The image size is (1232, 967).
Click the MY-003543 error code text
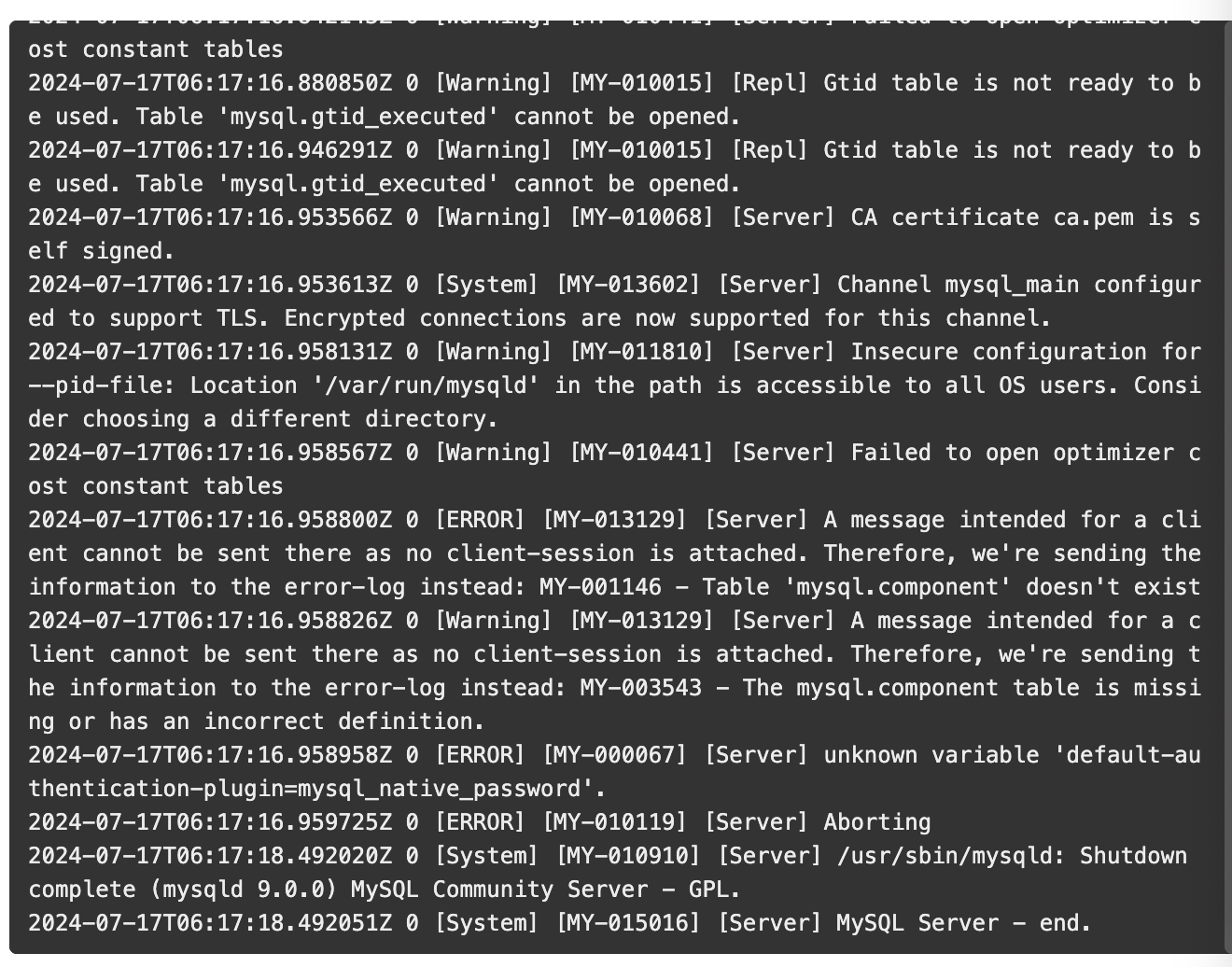point(640,688)
